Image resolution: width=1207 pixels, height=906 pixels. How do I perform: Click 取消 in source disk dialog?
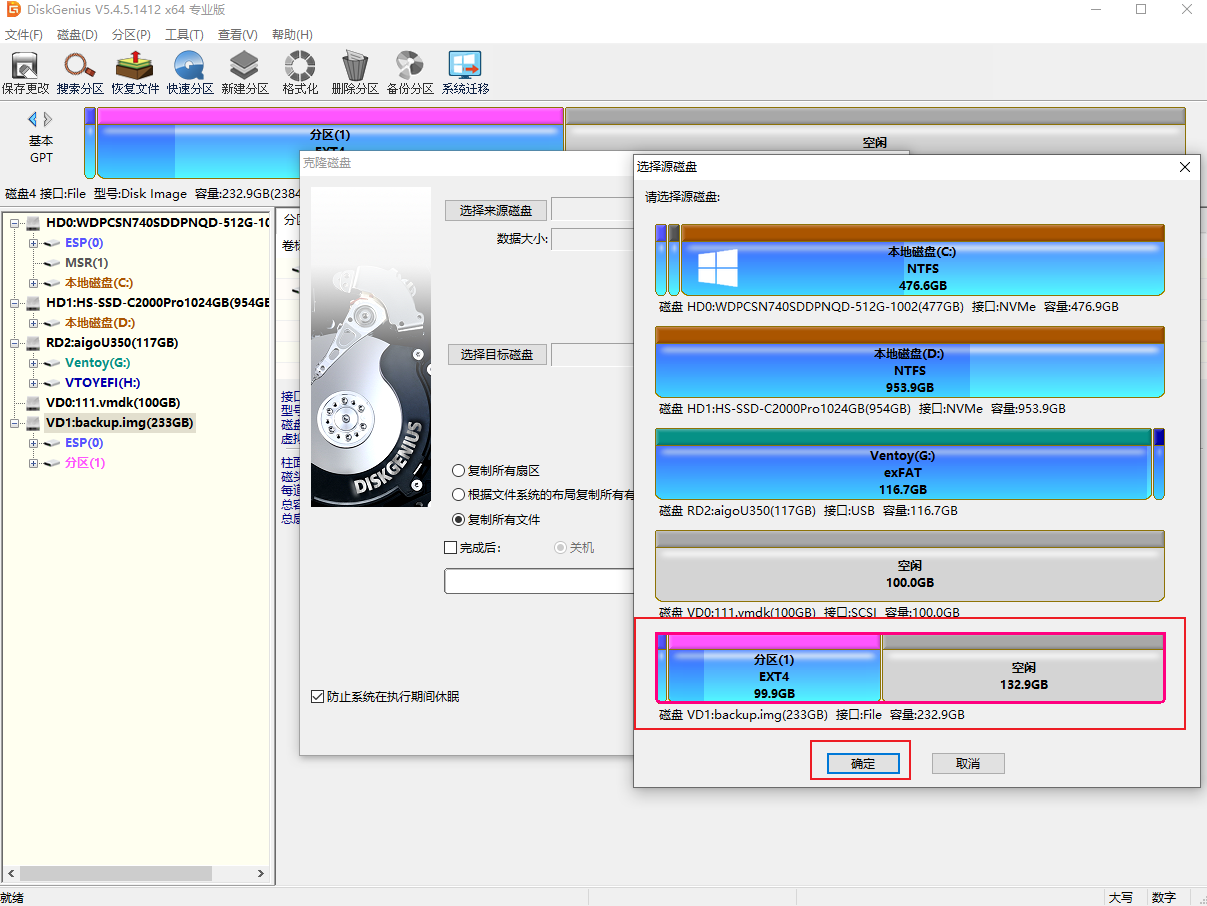click(968, 764)
